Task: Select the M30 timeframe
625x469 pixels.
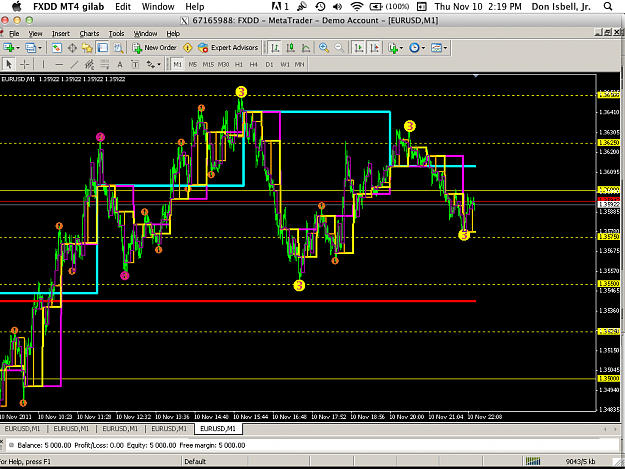Action: 224,64
